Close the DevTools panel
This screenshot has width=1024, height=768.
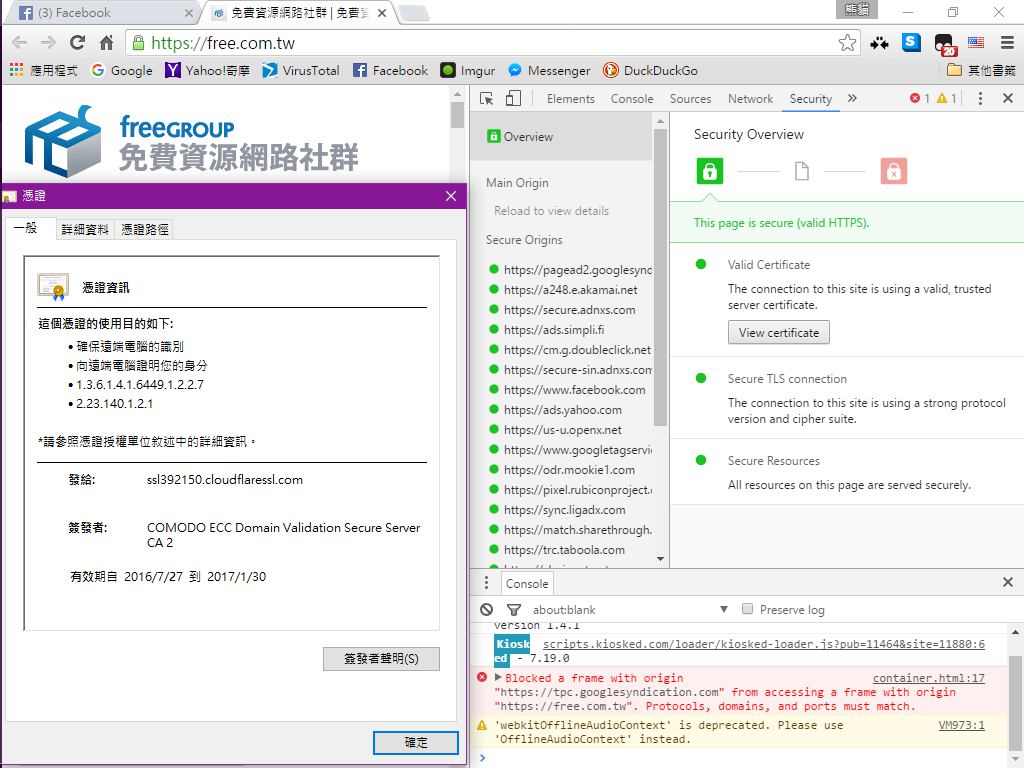tap(1008, 98)
